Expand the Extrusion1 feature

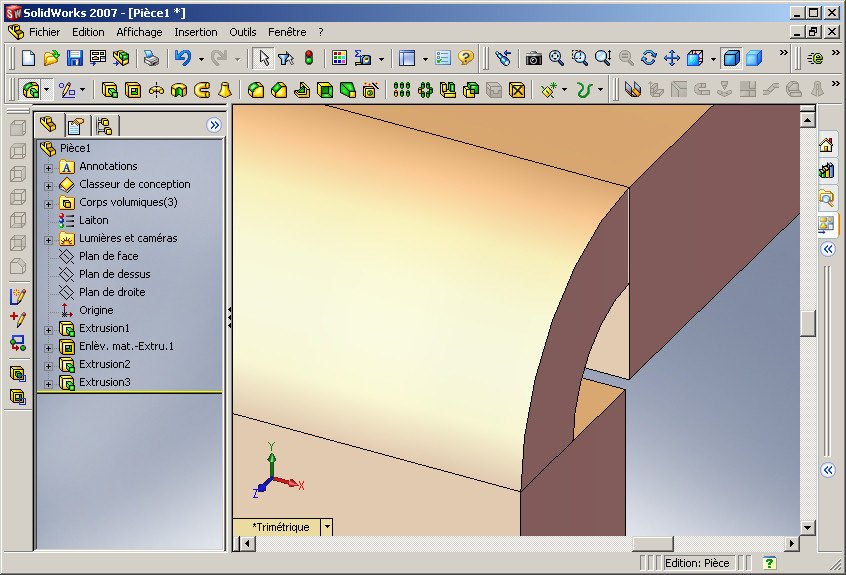(48, 330)
